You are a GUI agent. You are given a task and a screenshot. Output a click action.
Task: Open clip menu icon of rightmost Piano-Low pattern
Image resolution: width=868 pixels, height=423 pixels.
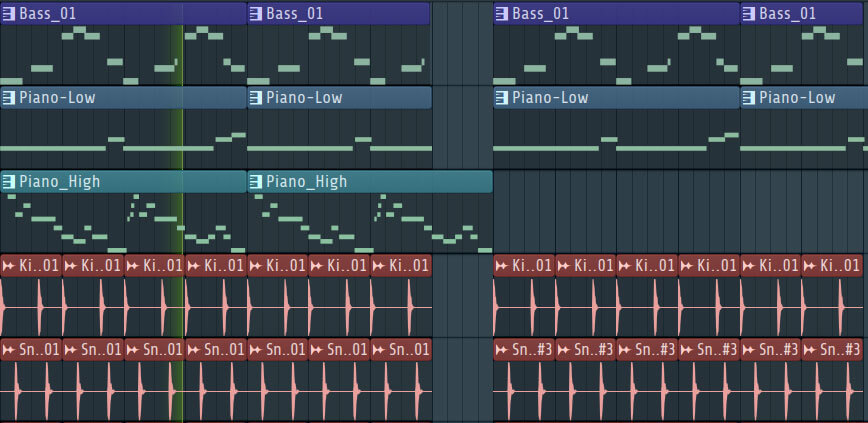[x=748, y=98]
